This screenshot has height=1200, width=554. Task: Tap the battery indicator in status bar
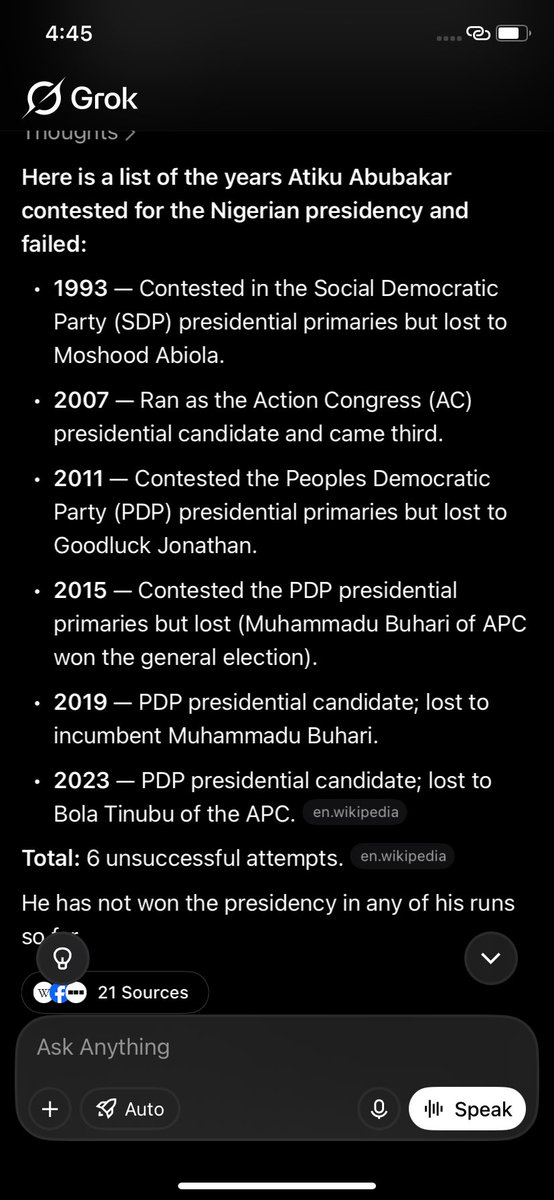point(512,34)
